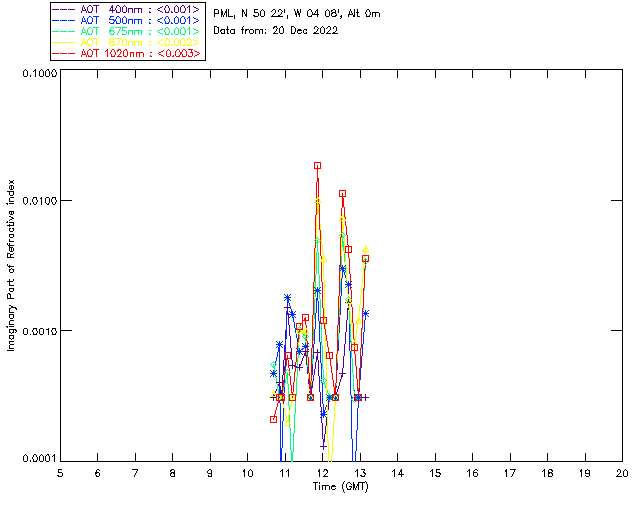
Task: Click the AOT 675nm legend entry
Action: pyautogui.click(x=127, y=31)
